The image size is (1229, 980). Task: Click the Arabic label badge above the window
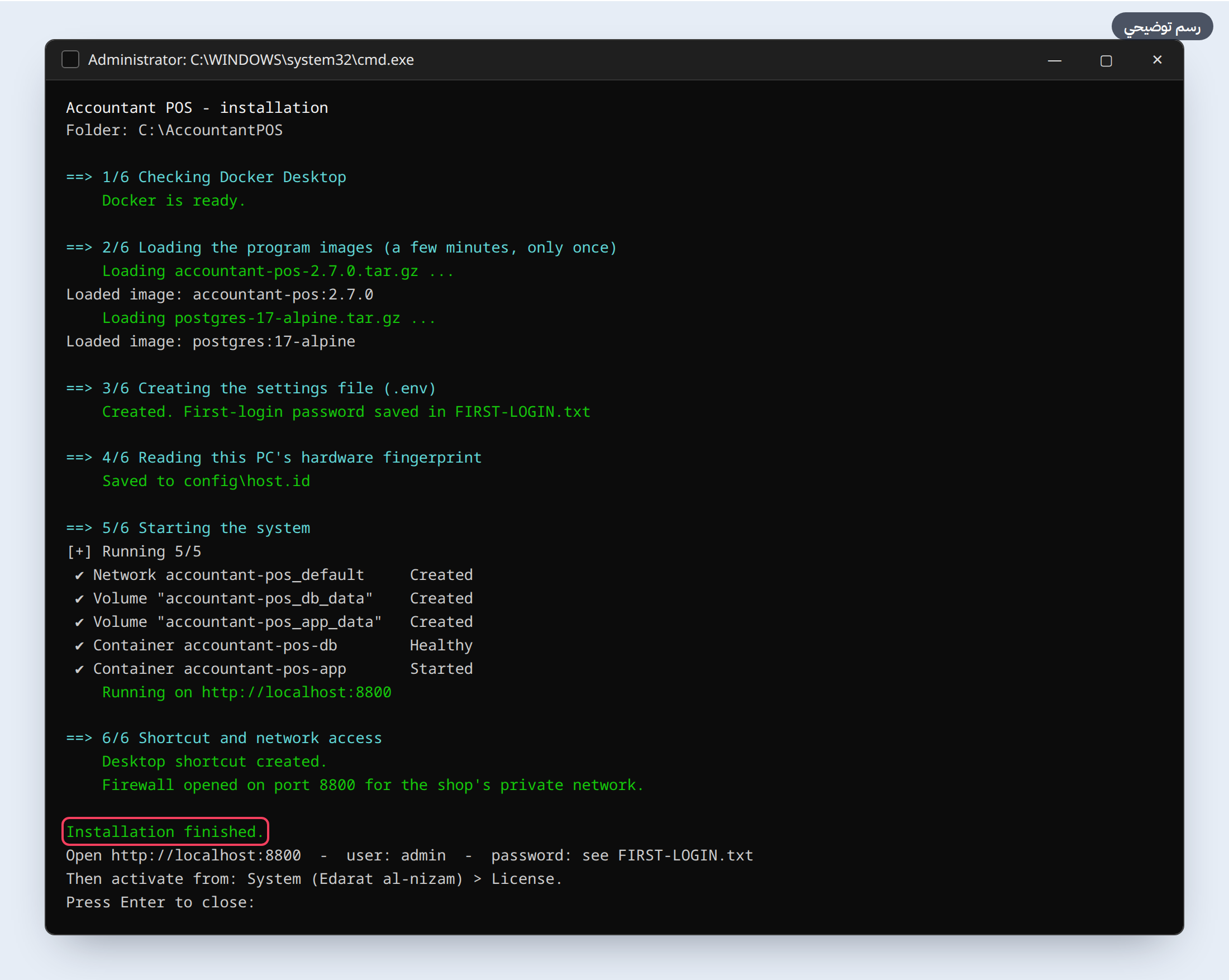coord(1162,26)
